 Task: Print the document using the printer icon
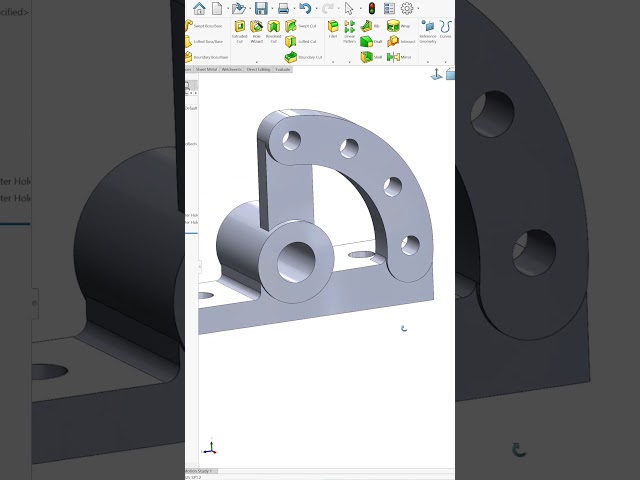tap(283, 8)
